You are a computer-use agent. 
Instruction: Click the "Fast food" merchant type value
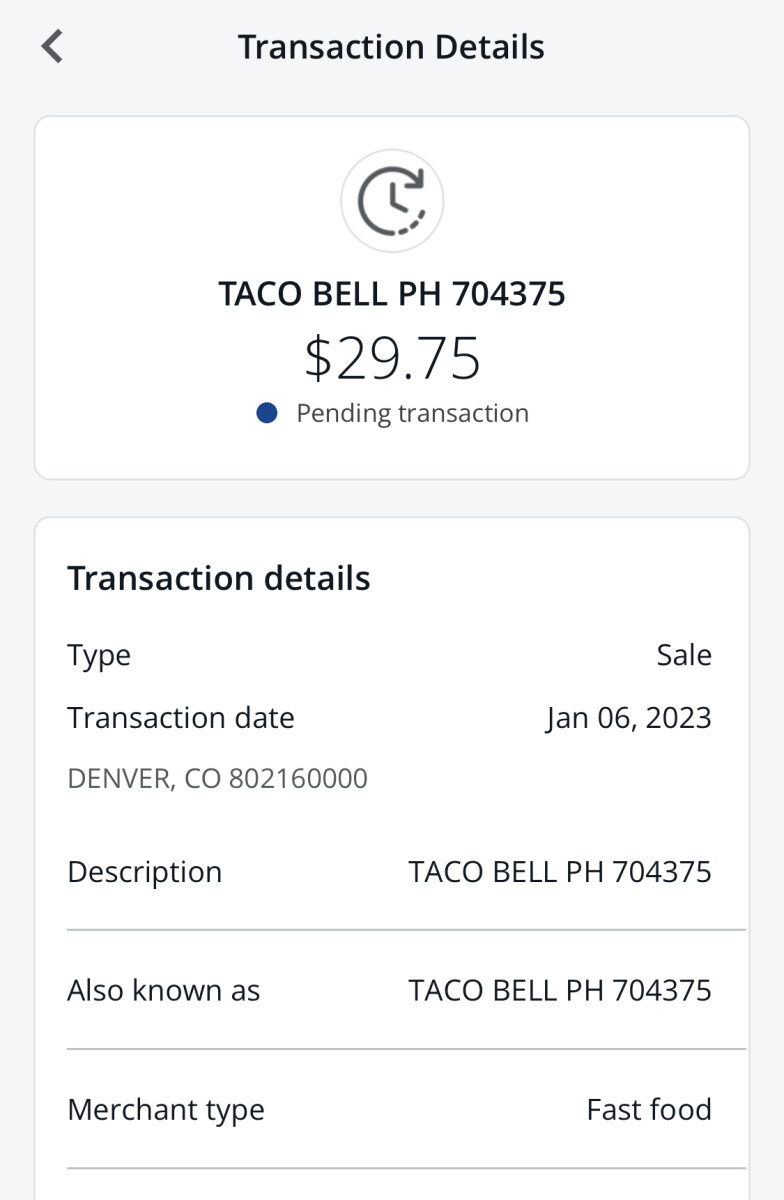[649, 1110]
